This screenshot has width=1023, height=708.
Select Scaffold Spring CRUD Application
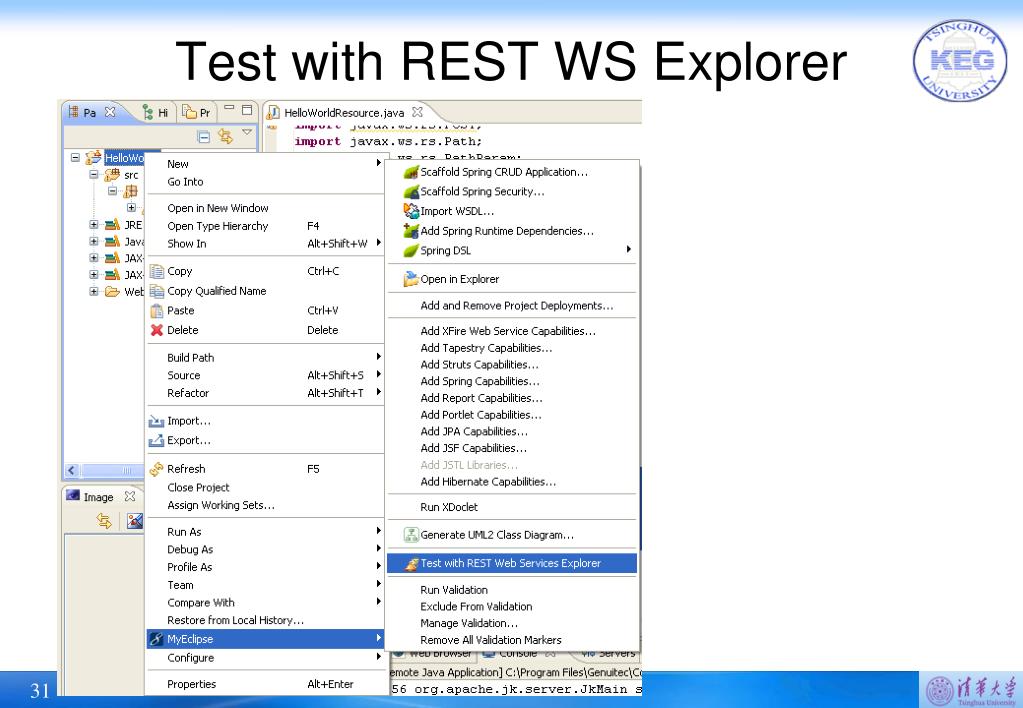coord(504,172)
